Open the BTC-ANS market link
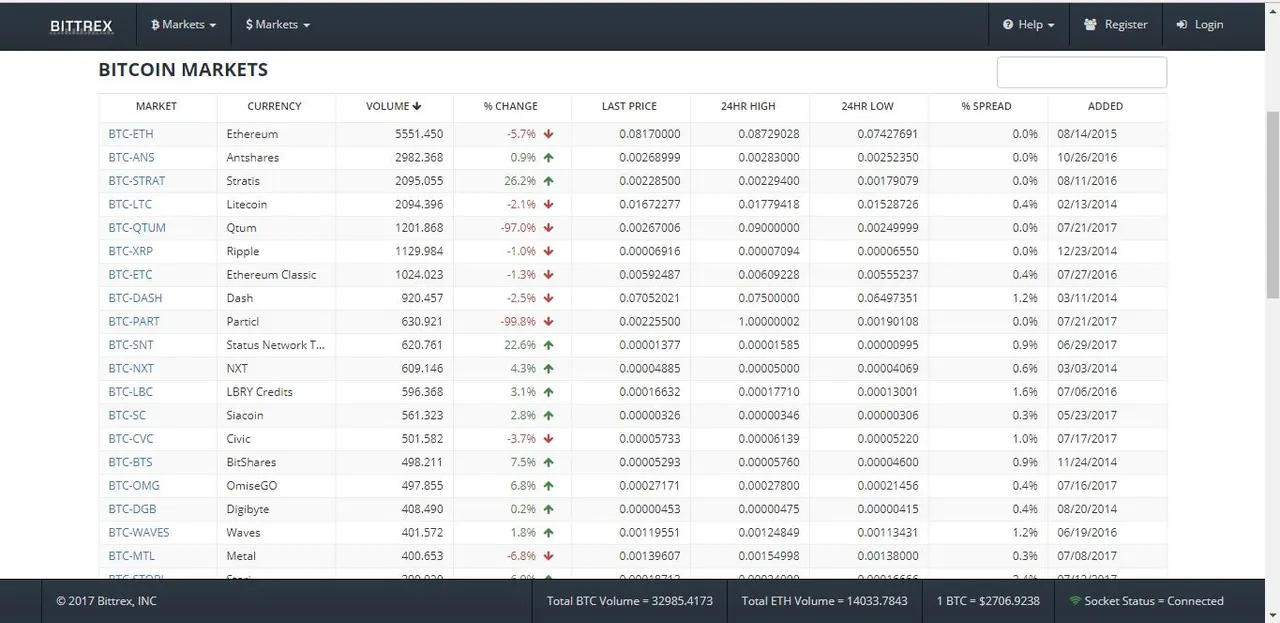 click(131, 158)
